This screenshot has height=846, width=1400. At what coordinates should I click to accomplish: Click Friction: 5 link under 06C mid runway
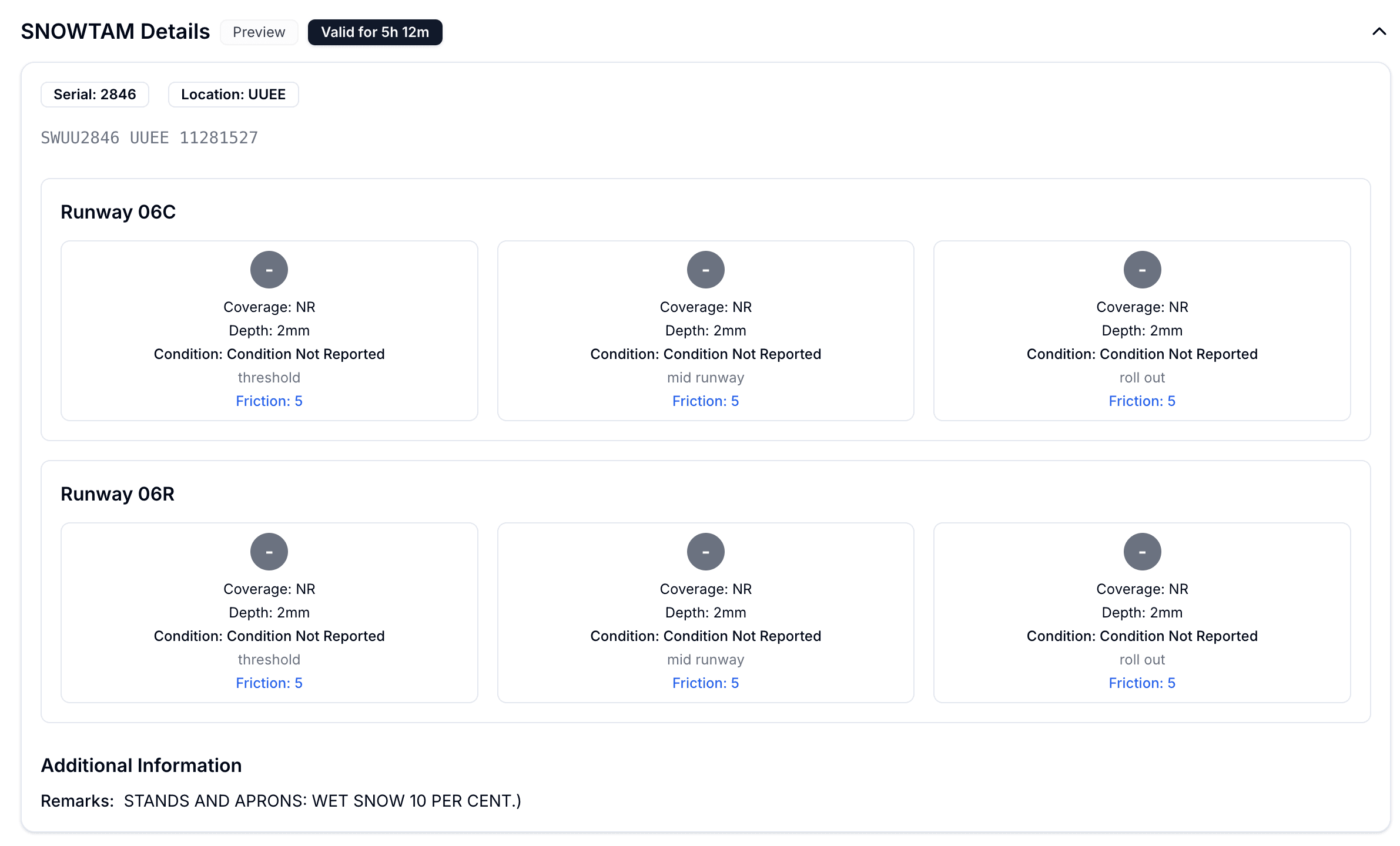tap(705, 401)
